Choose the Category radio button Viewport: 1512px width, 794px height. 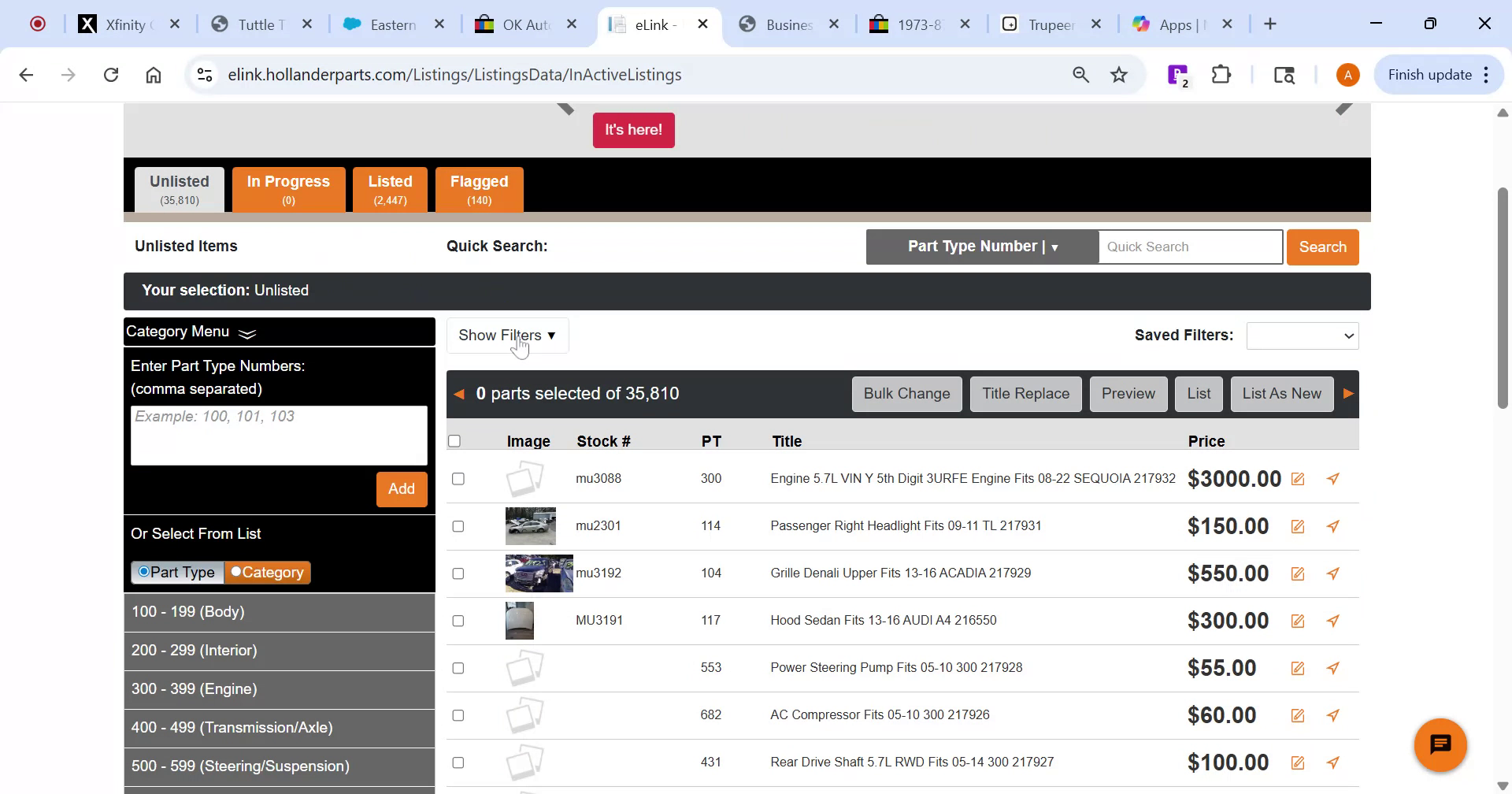(x=236, y=572)
